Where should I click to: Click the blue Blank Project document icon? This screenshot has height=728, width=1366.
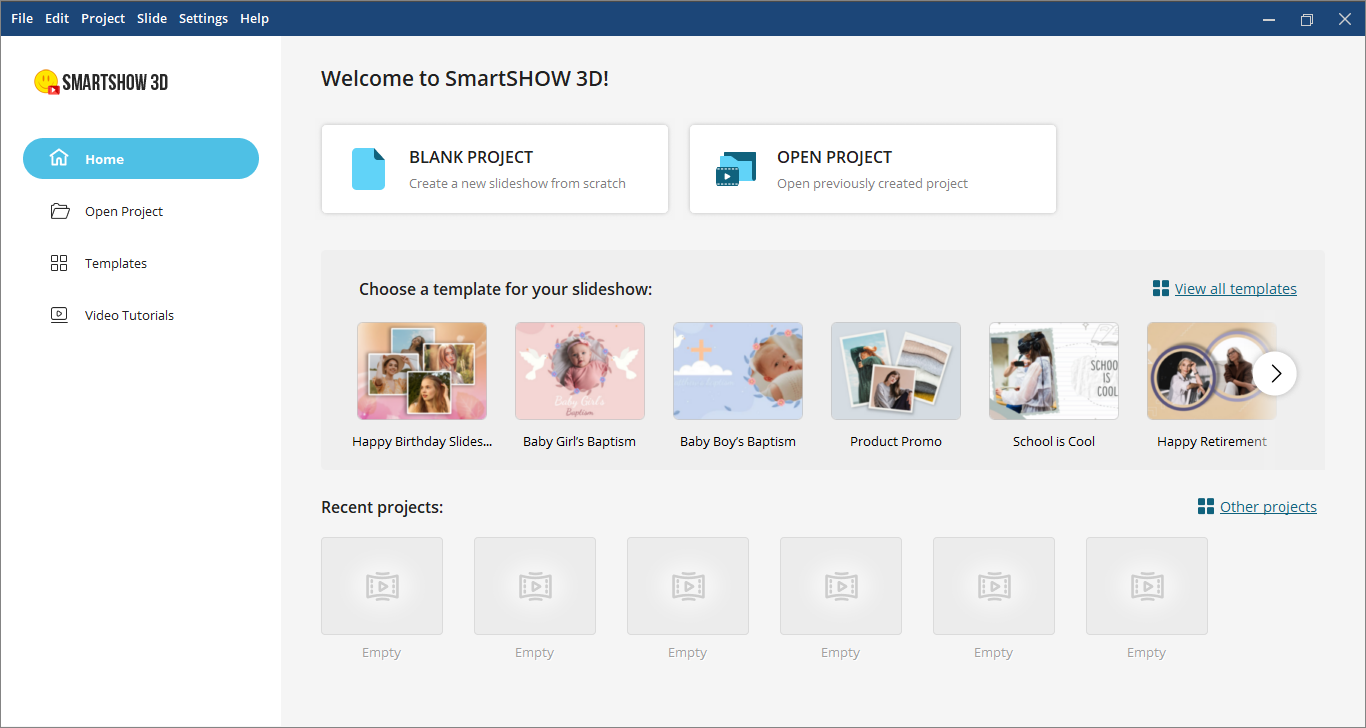tap(368, 169)
